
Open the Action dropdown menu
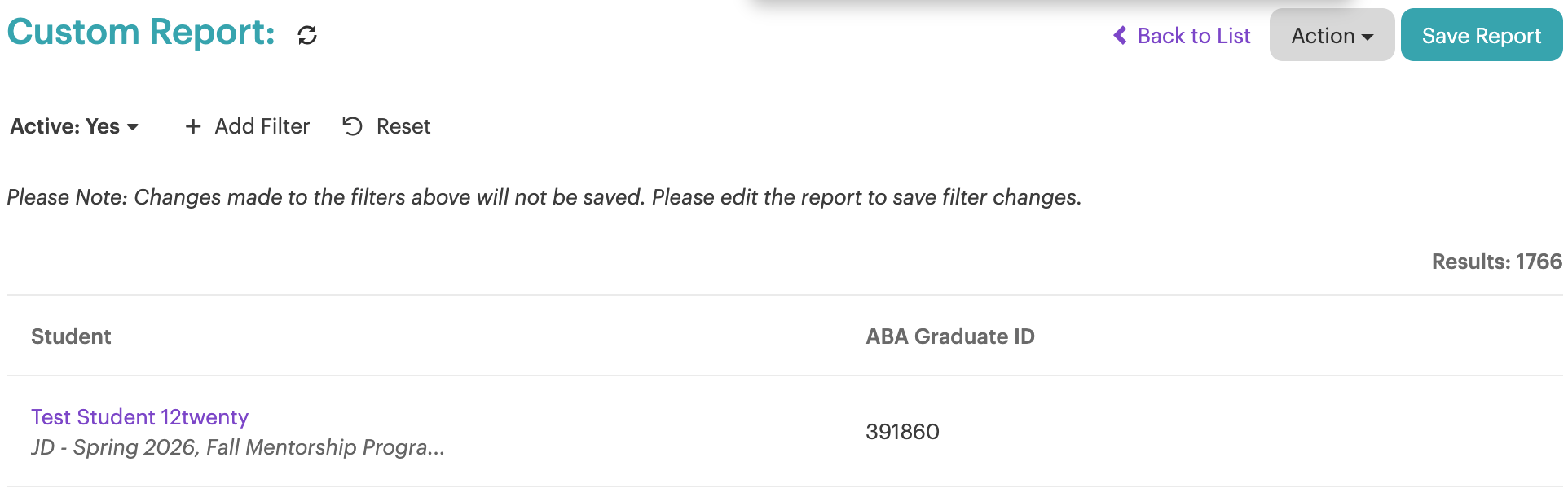(x=1332, y=35)
